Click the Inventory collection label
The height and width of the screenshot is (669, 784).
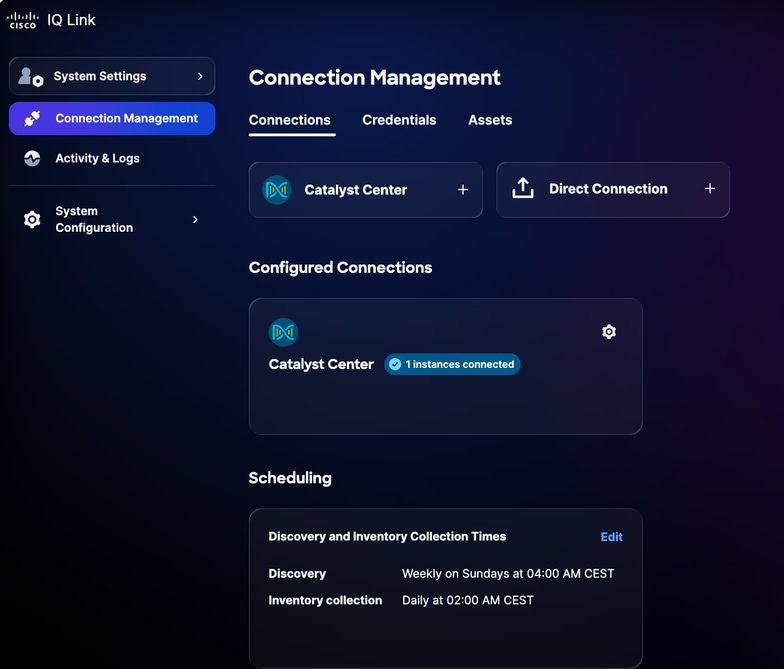point(325,600)
